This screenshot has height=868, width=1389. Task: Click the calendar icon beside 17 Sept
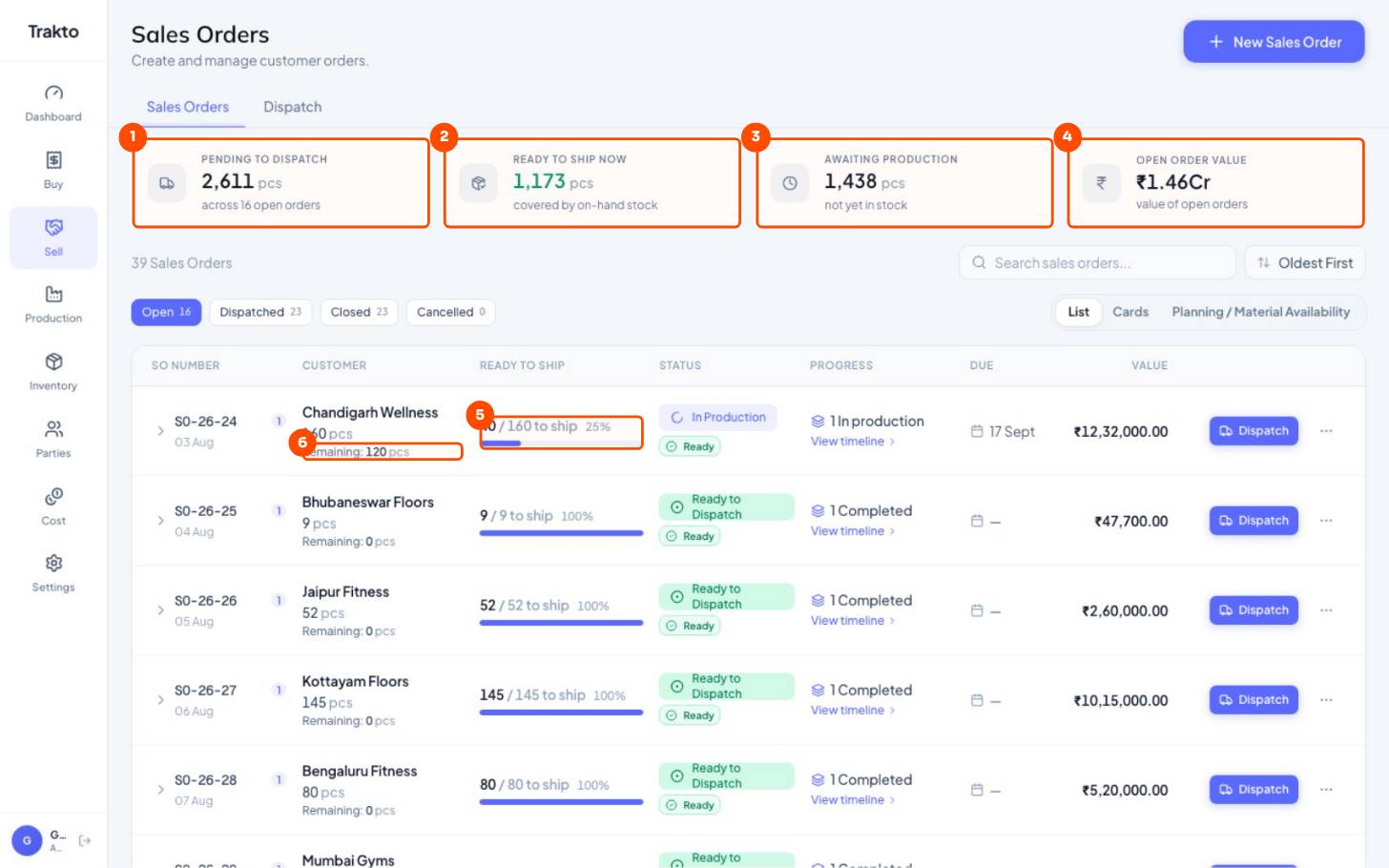pos(977,431)
